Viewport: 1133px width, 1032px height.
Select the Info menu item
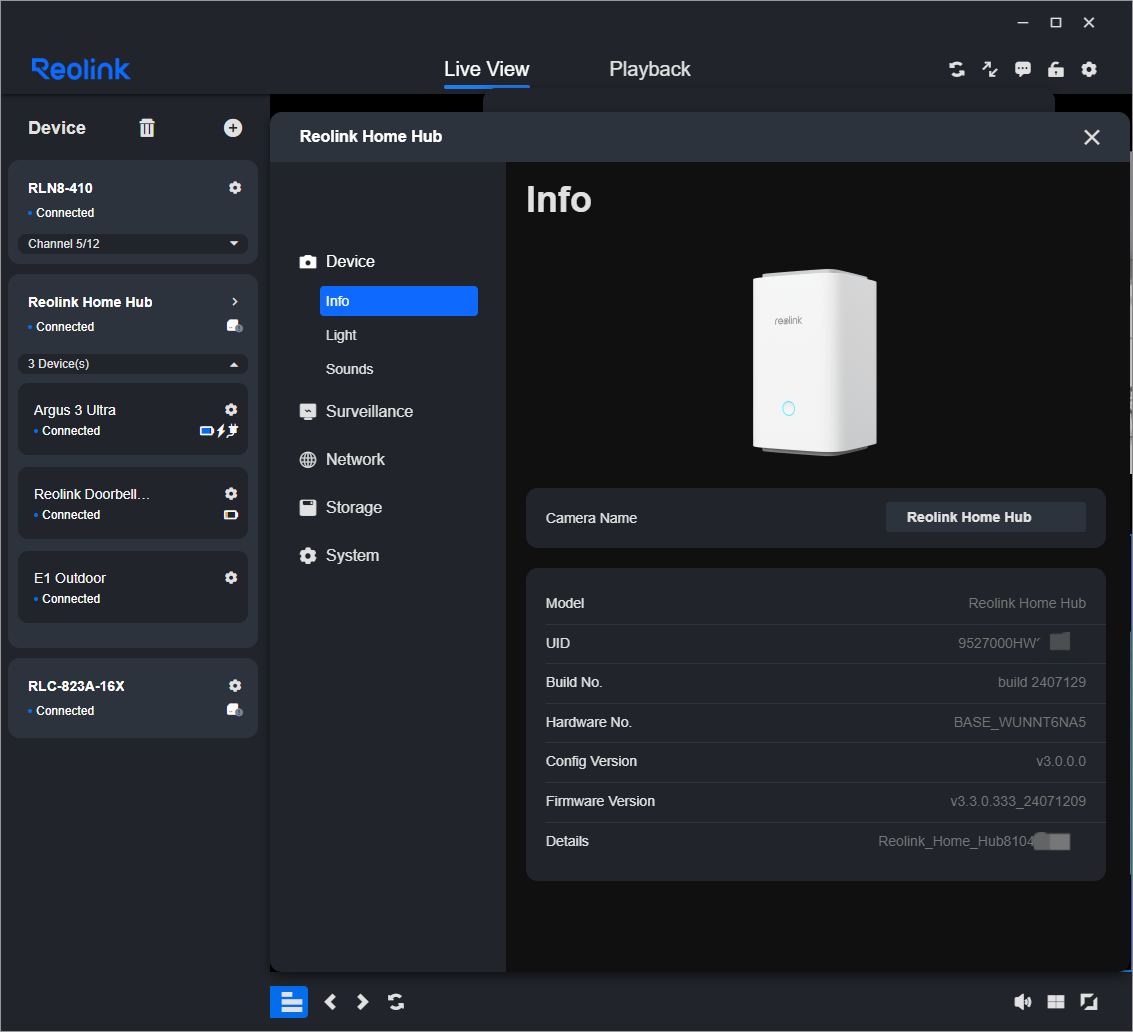399,301
